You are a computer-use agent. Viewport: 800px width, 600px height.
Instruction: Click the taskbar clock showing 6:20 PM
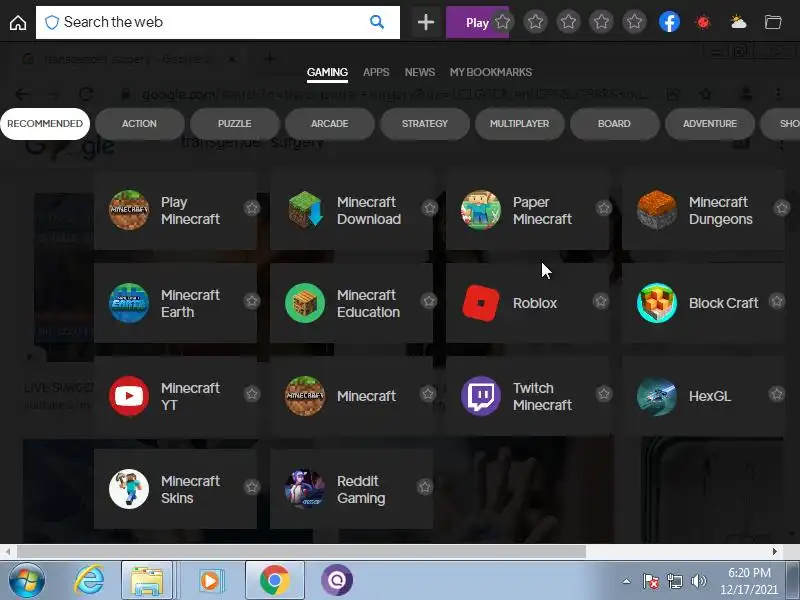click(749, 573)
